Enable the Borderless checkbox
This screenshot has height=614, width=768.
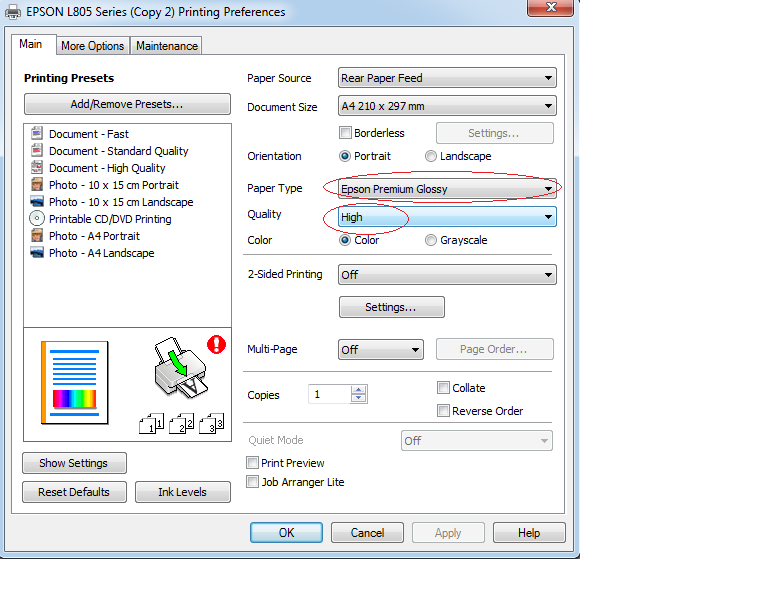click(x=346, y=133)
